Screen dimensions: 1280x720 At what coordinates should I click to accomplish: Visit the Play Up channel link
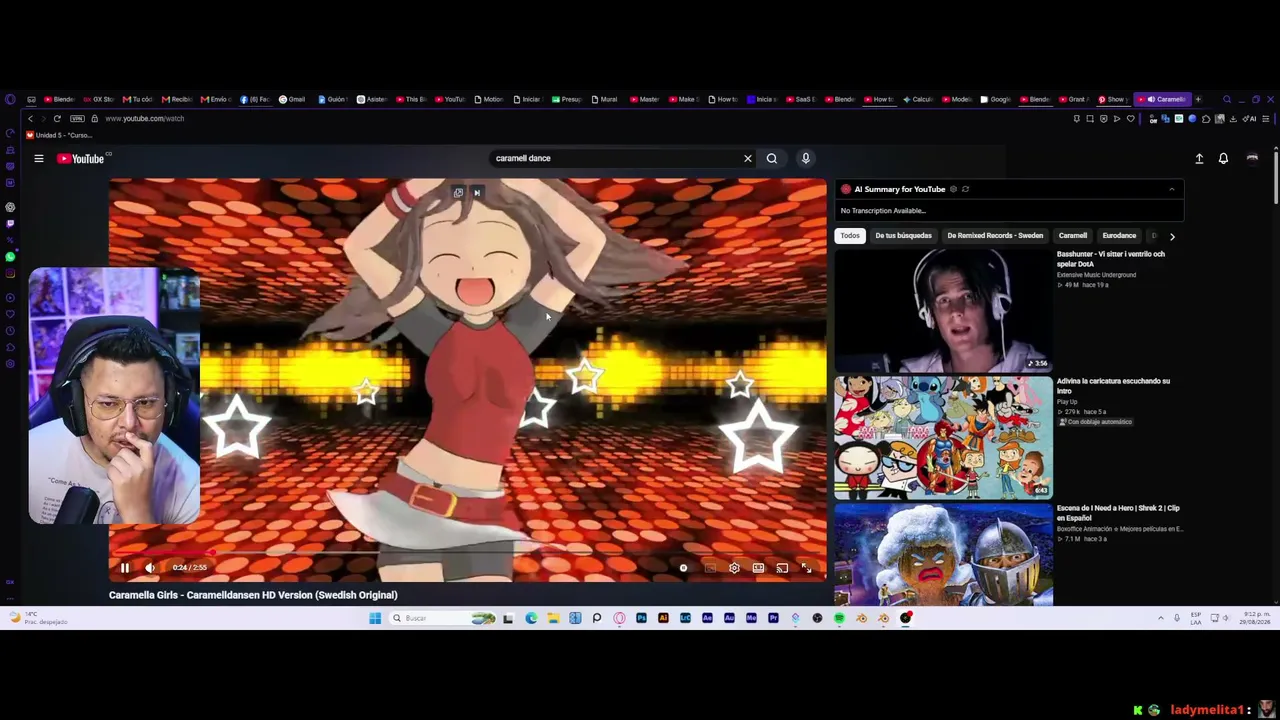(1066, 402)
